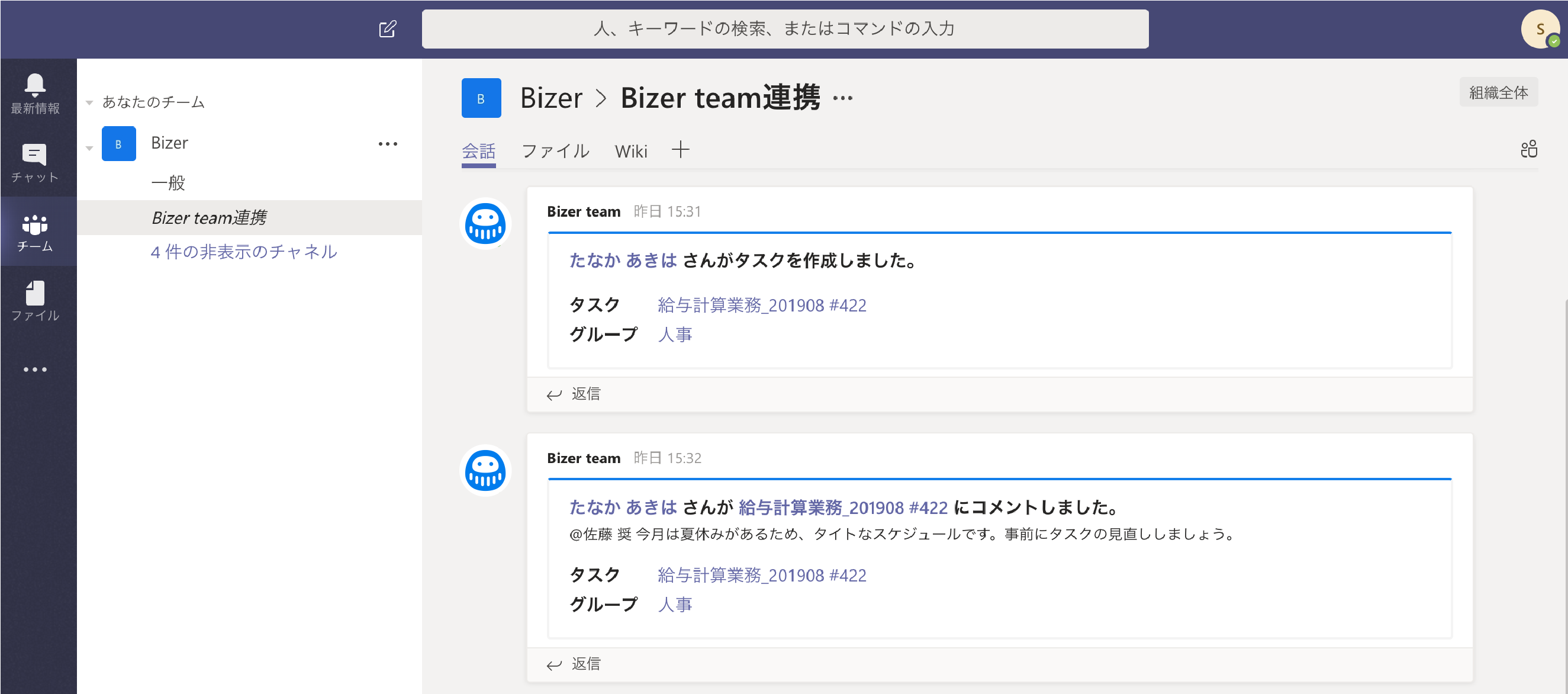The width and height of the screenshot is (1568, 694).
Task: Switch to the Wiki tab
Action: coord(630,151)
